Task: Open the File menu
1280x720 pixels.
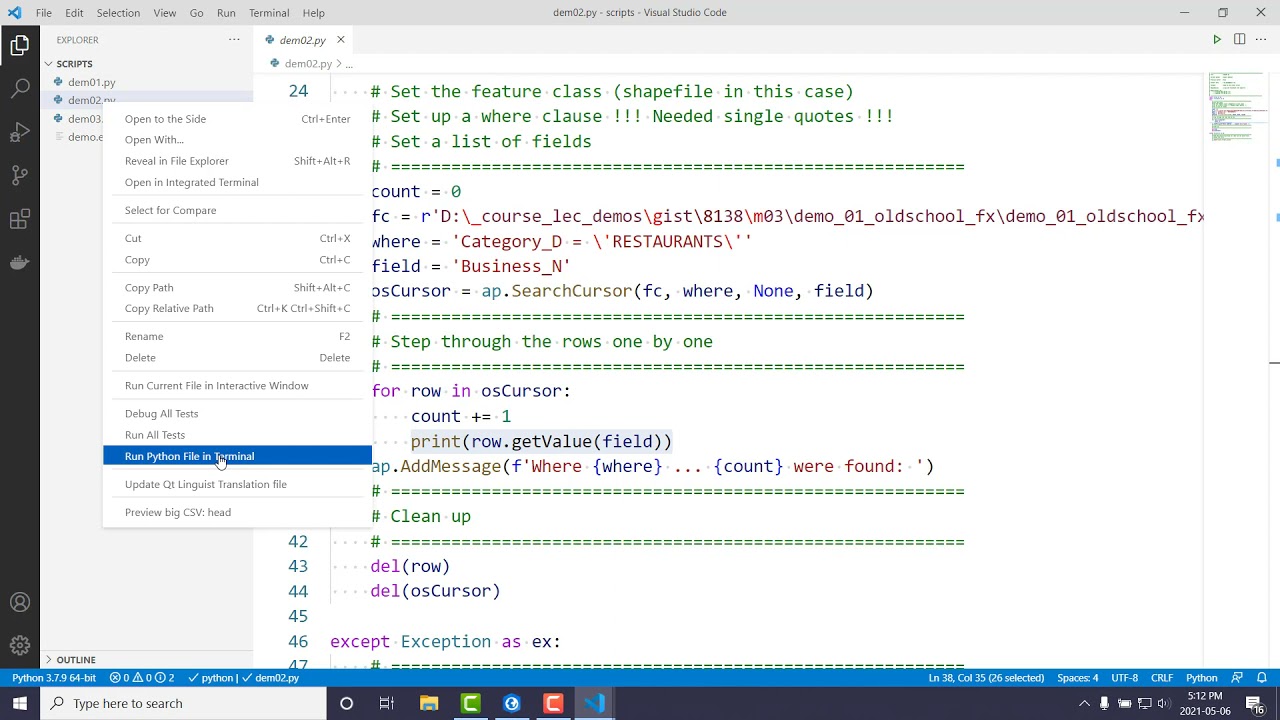Action: click(44, 13)
